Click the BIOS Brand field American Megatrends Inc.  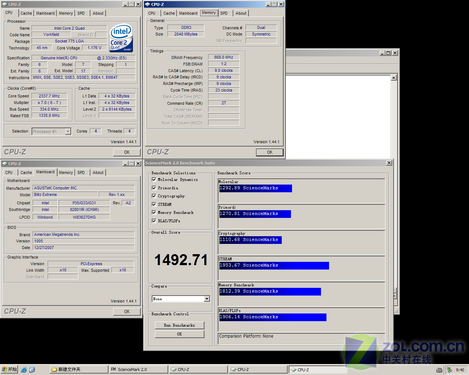coord(83,235)
